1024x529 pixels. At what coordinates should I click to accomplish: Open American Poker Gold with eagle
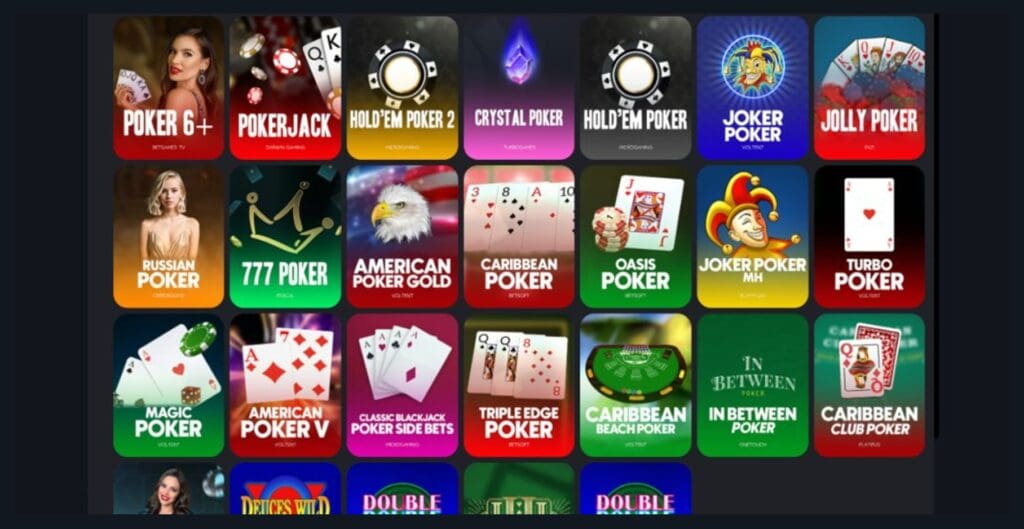pyautogui.click(x=402, y=236)
